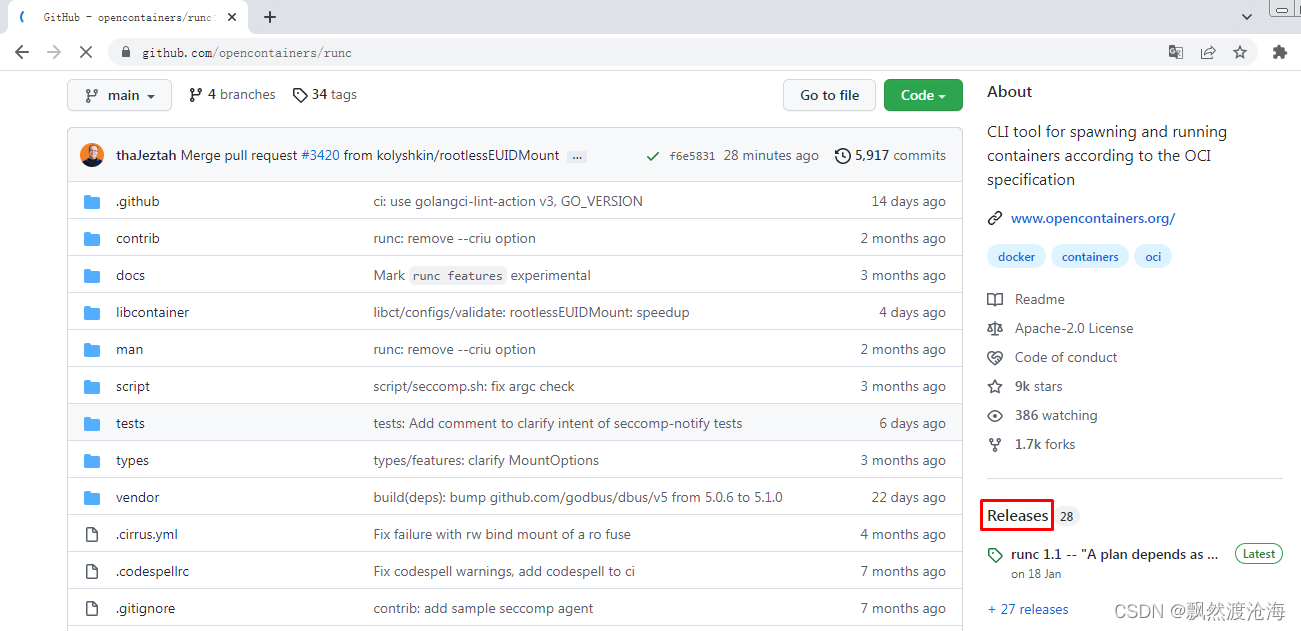
Task: Open www.opencontainers.org link
Action: point(1093,218)
